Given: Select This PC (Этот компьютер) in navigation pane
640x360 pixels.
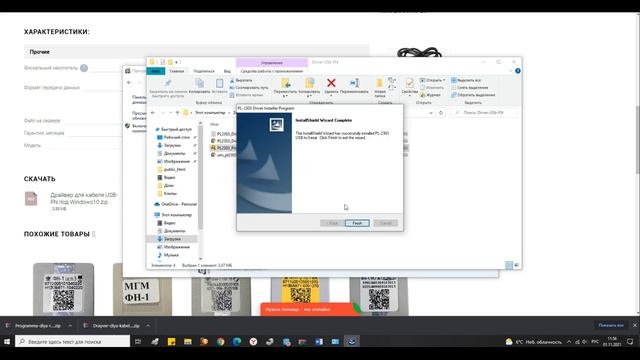Looking at the screenshot, I should click(x=173, y=215).
